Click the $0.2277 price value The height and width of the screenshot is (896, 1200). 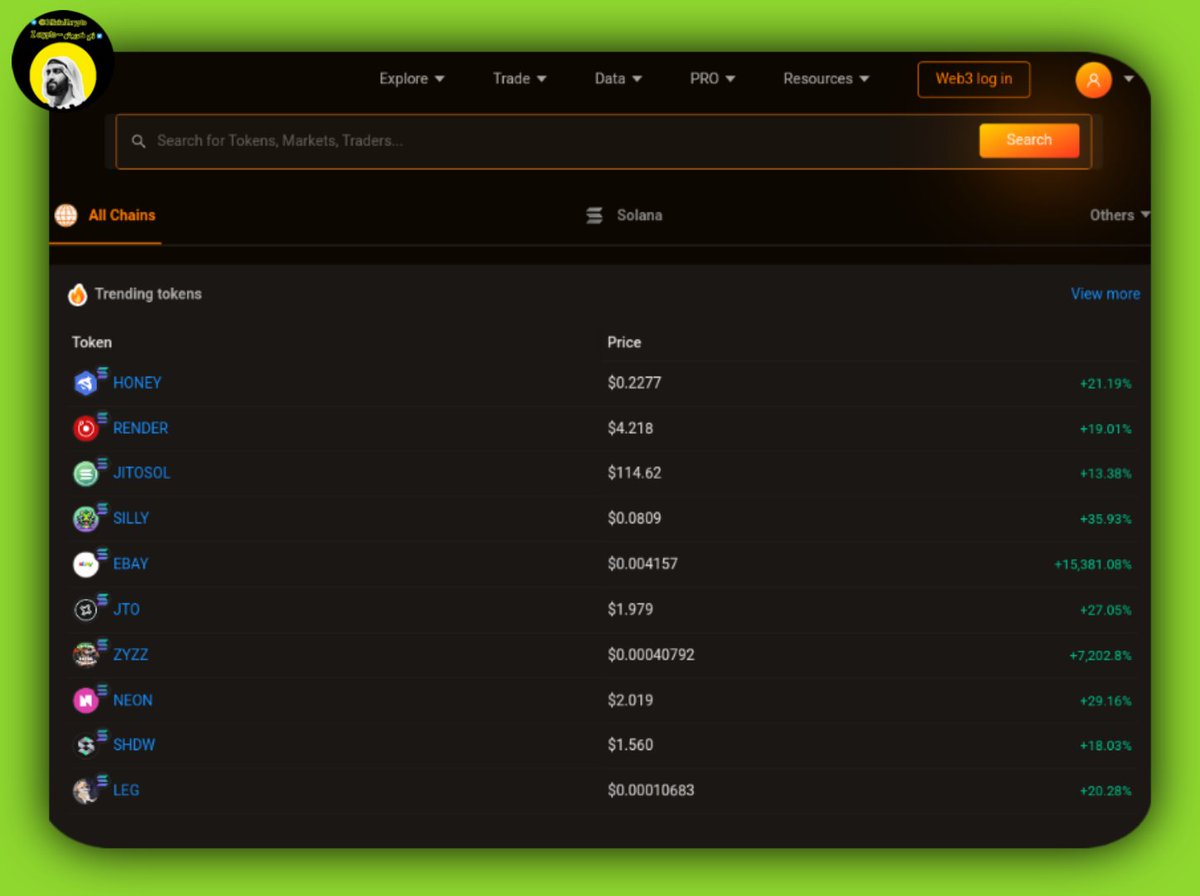[634, 383]
